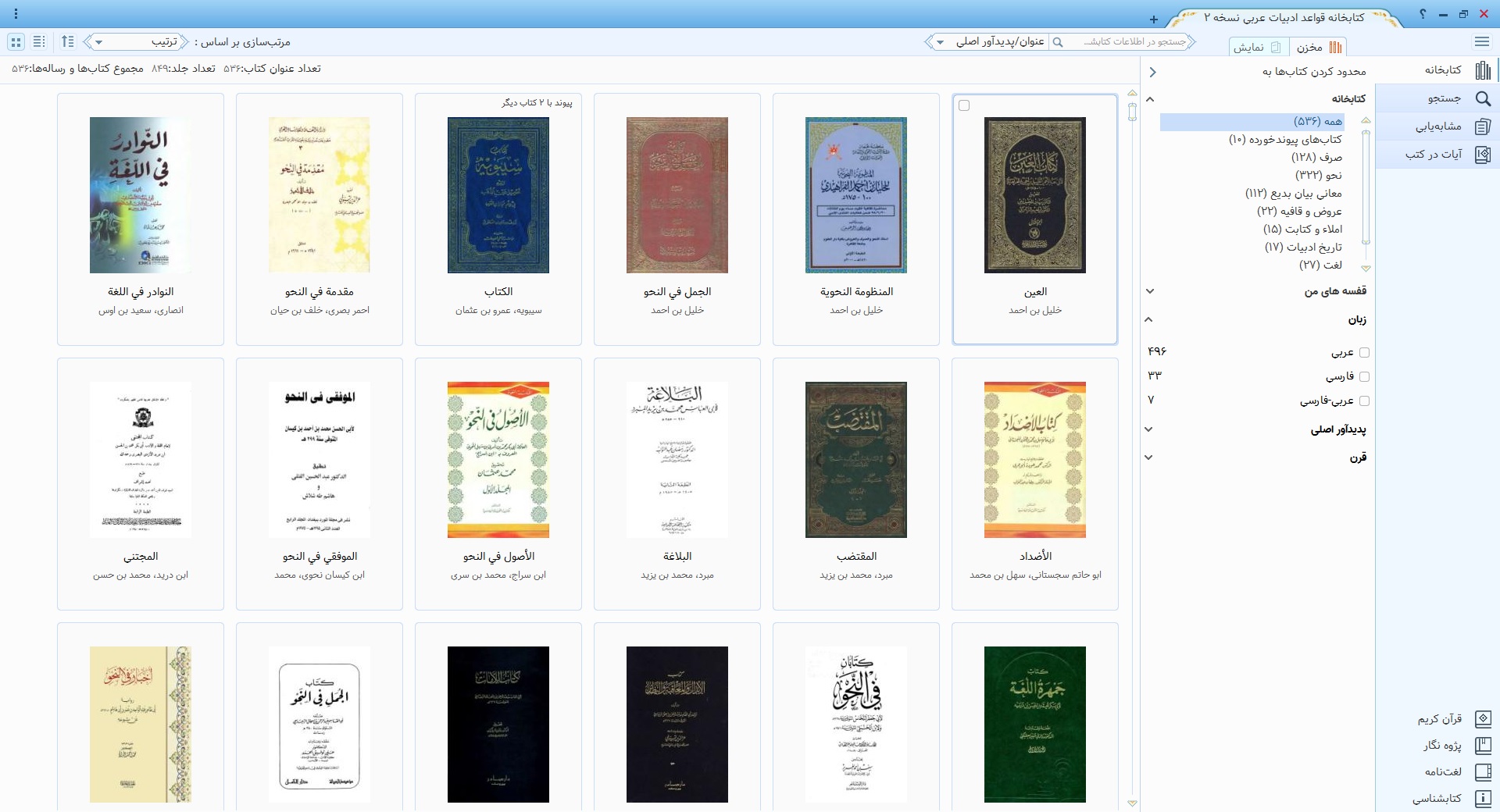Switch to the نمایش tab
The image size is (1500, 812).
pyautogui.click(x=1258, y=47)
